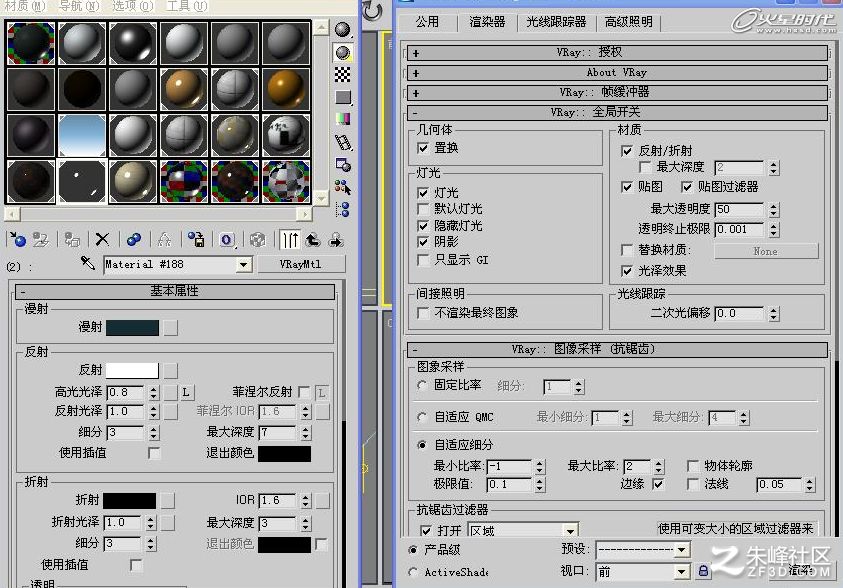Viewport: 843px width, 588px height.
Task: Open the material editor Options icon
Action: (x=342, y=165)
